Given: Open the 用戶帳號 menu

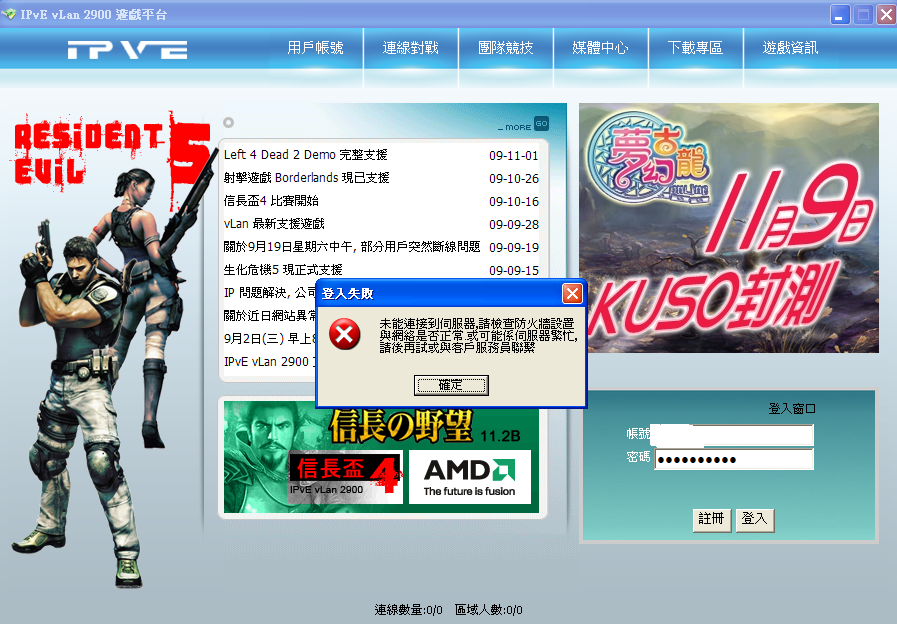Looking at the screenshot, I should [x=316, y=49].
